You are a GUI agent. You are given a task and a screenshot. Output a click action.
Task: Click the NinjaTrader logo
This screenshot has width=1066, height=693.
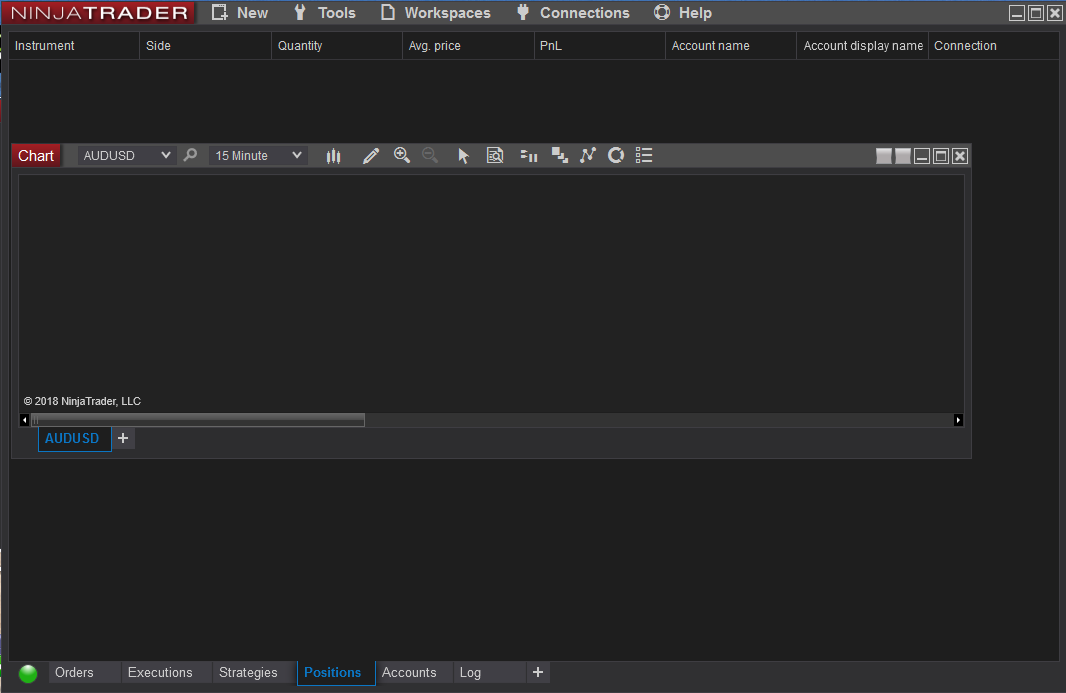pyautogui.click(x=99, y=13)
